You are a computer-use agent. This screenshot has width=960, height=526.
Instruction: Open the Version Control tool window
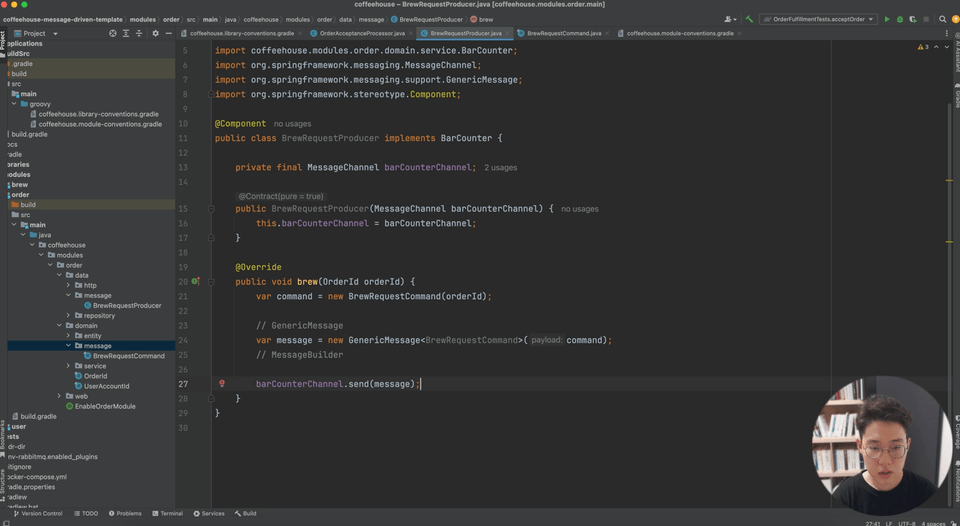point(38,513)
